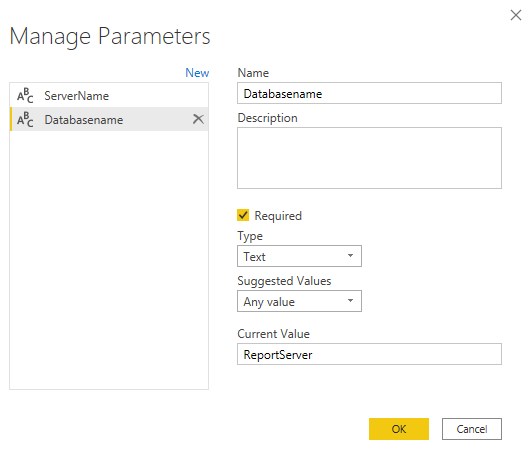The image size is (531, 449).
Task: Select the ServerName parameter in list
Action: 109,95
